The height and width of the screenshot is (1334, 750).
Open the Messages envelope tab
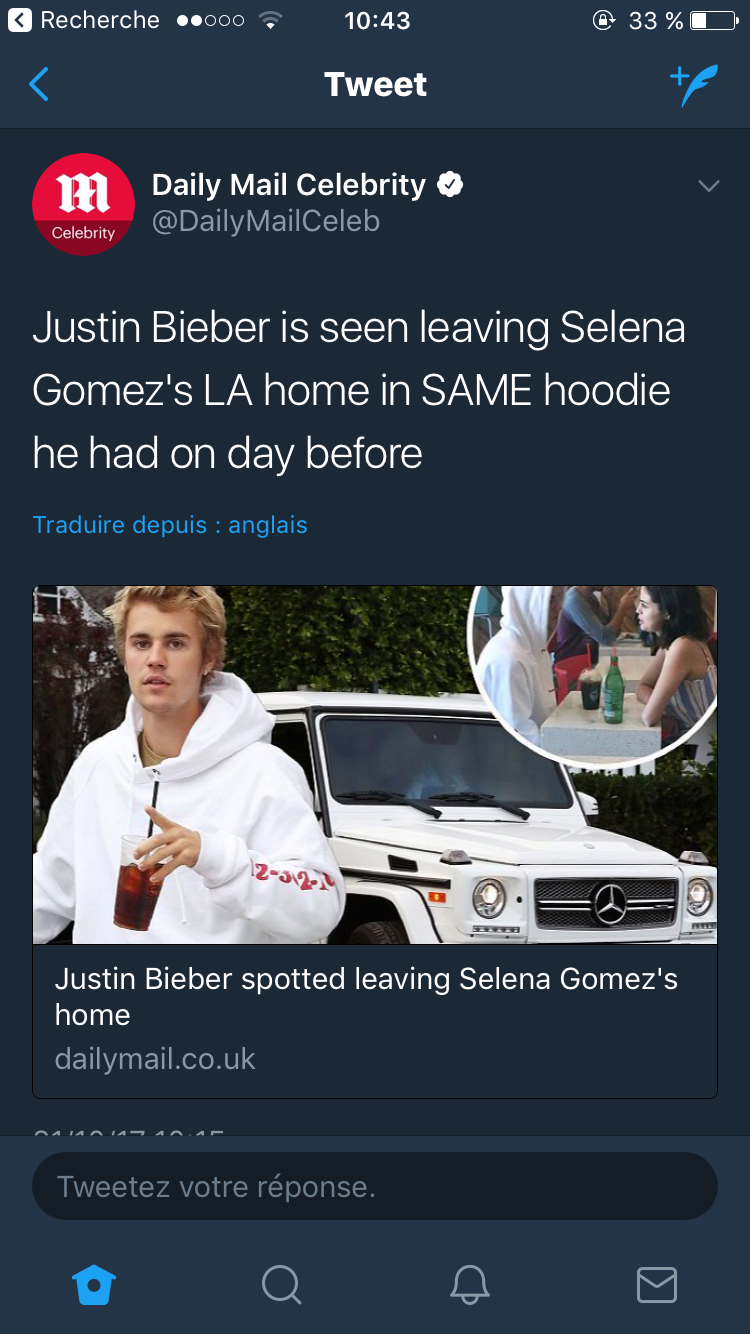[657, 1284]
